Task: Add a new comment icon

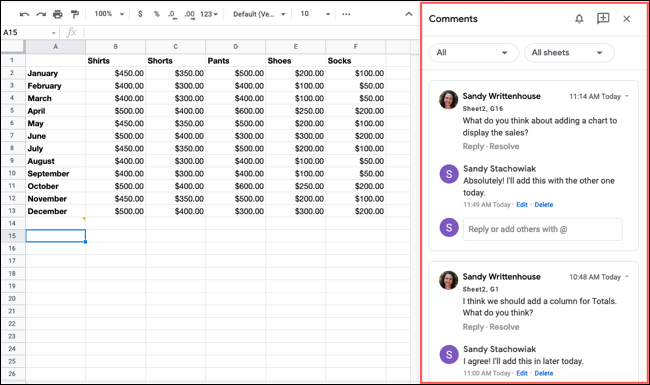Action: [603, 18]
